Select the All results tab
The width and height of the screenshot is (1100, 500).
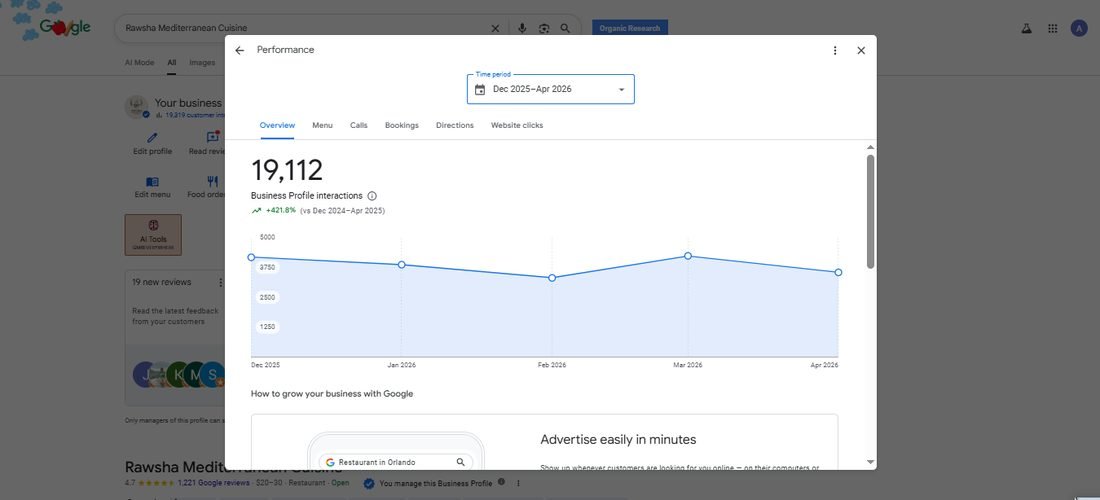[172, 62]
